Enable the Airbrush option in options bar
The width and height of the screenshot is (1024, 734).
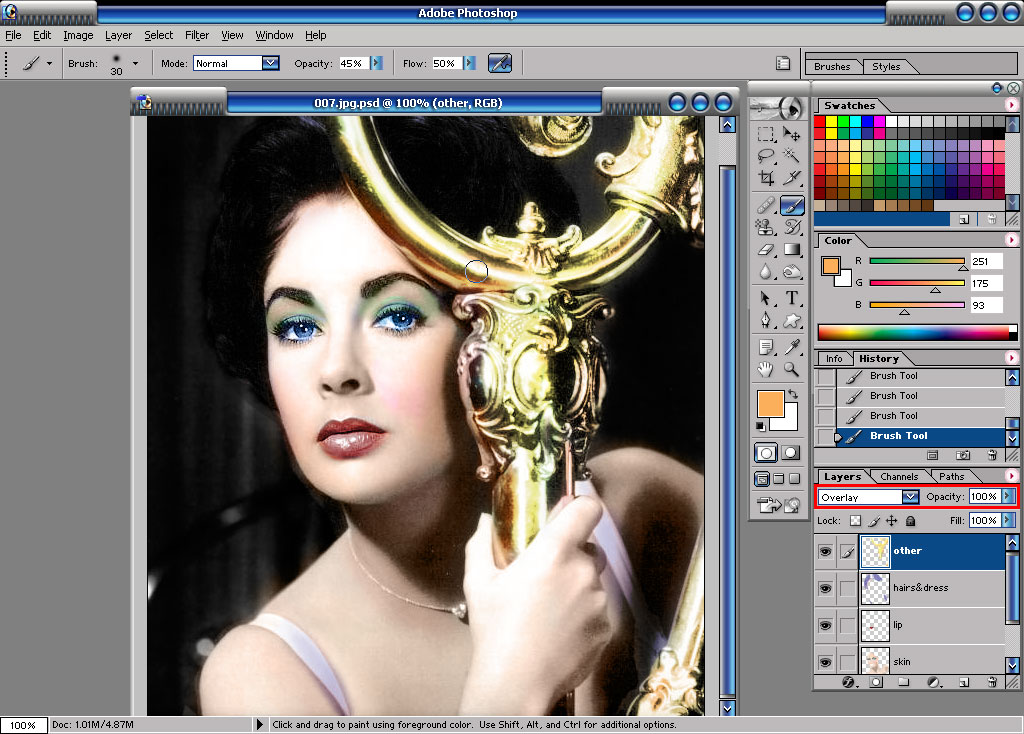[500, 63]
